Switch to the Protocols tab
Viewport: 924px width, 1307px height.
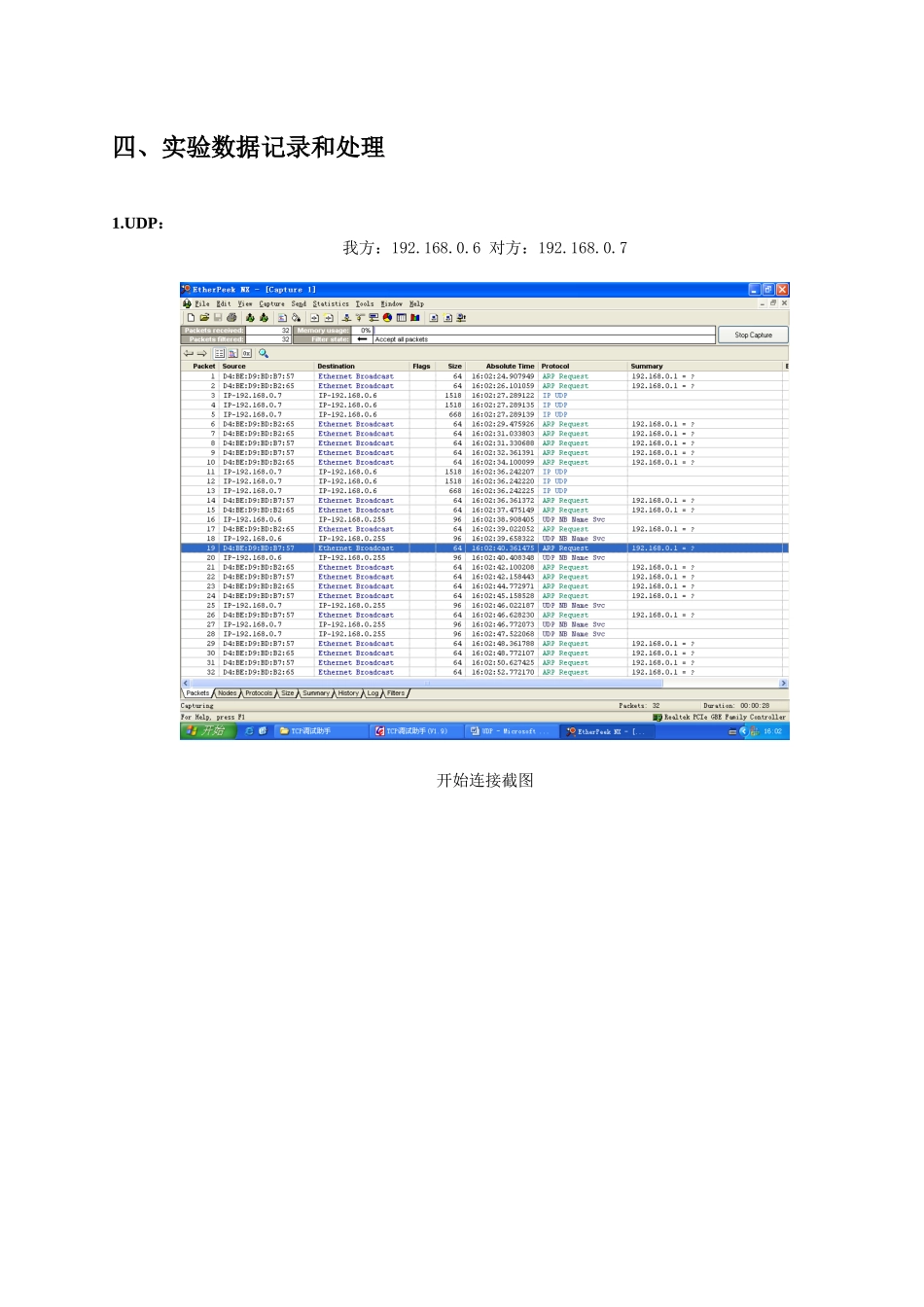[259, 693]
